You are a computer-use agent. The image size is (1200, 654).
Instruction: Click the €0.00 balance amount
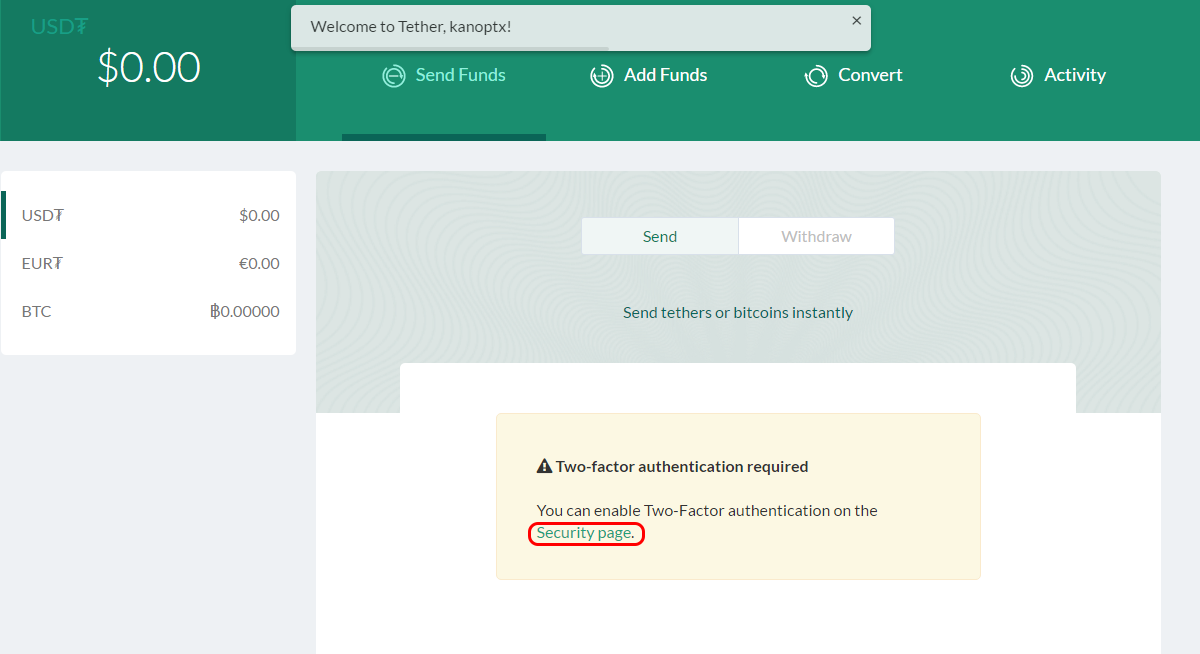[x=258, y=263]
